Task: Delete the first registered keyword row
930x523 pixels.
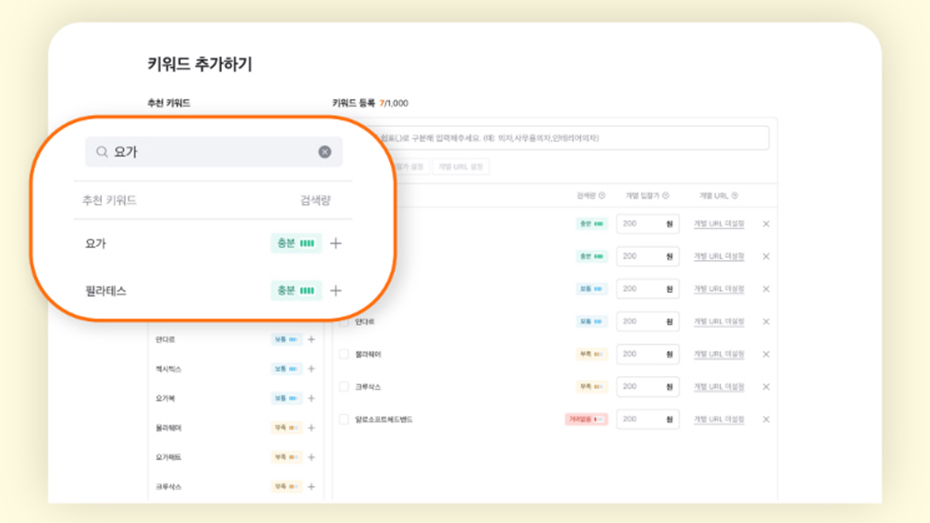Action: tap(766, 224)
